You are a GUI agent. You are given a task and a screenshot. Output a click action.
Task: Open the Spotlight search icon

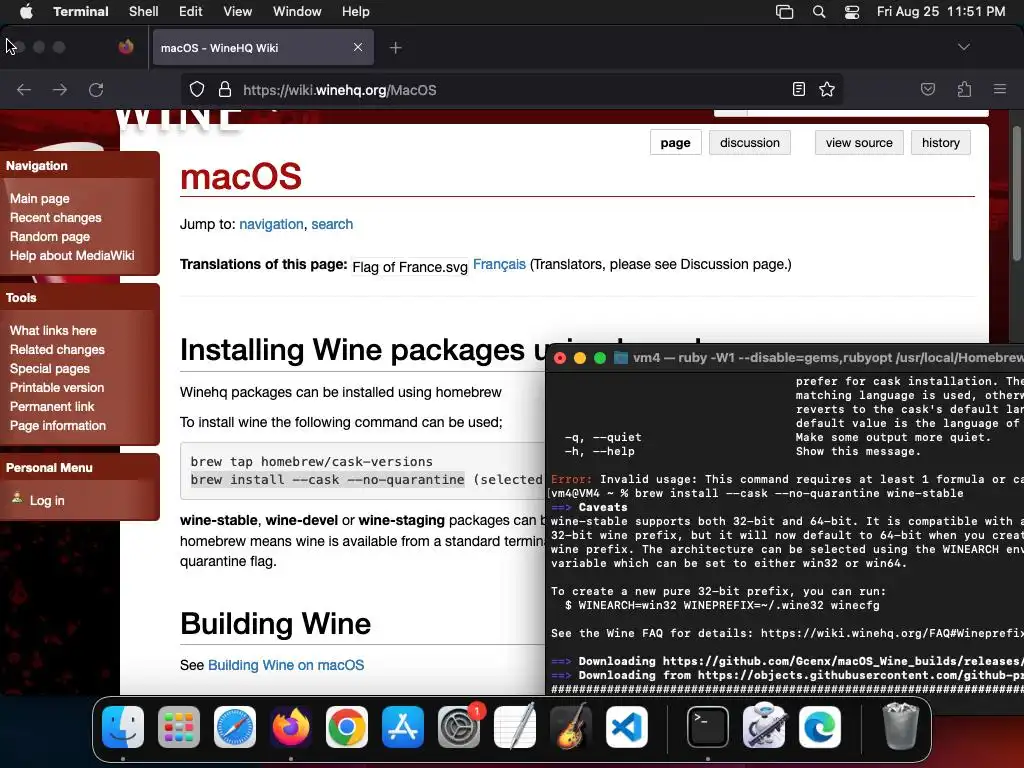pyautogui.click(x=818, y=12)
